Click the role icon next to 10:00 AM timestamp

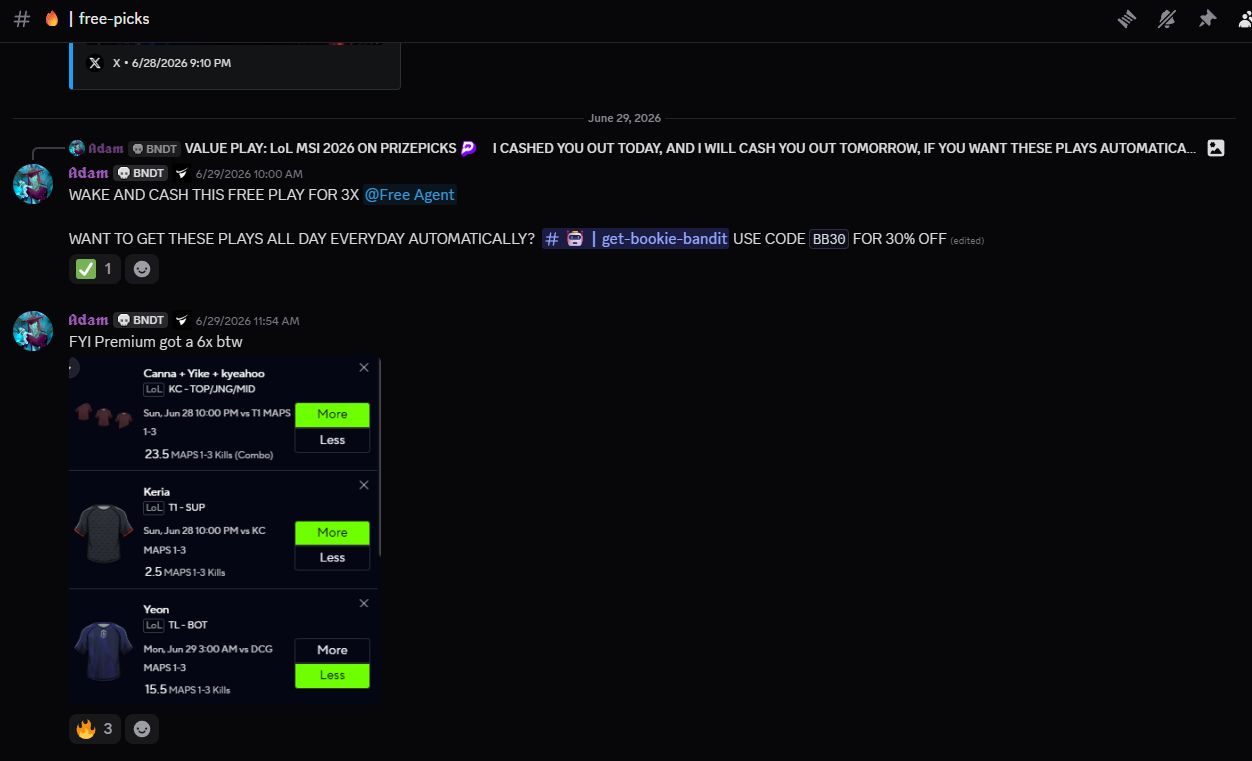click(181, 173)
